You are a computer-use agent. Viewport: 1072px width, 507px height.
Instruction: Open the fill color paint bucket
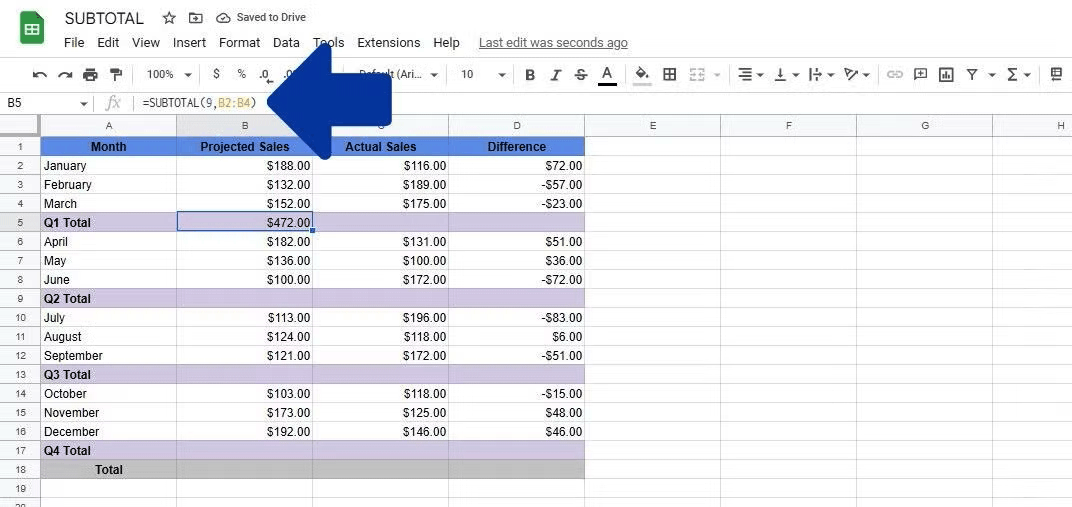coord(642,74)
